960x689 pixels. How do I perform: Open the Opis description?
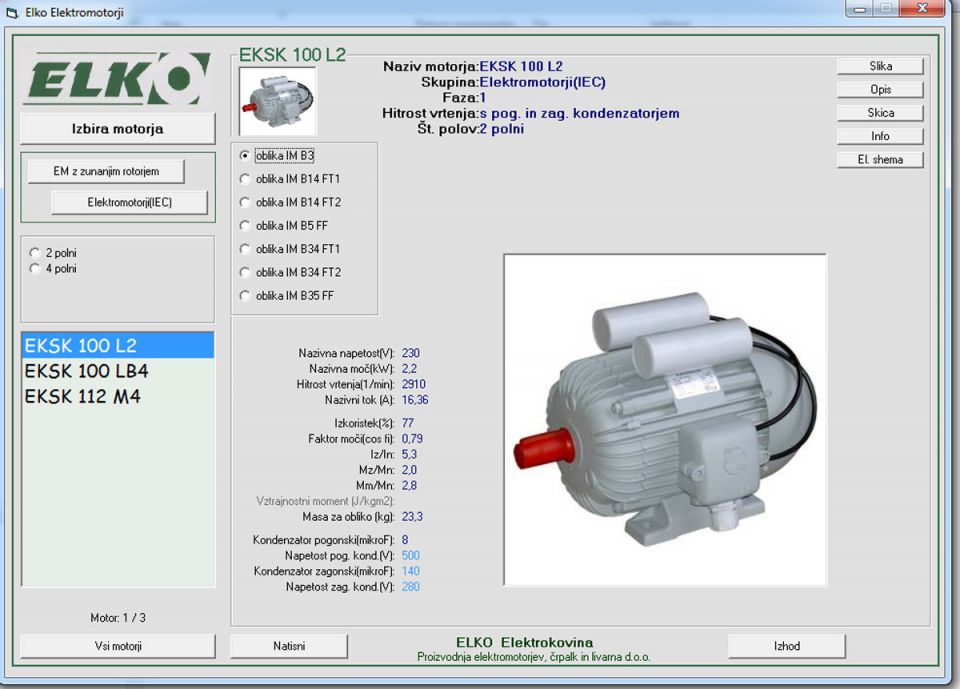[880, 89]
